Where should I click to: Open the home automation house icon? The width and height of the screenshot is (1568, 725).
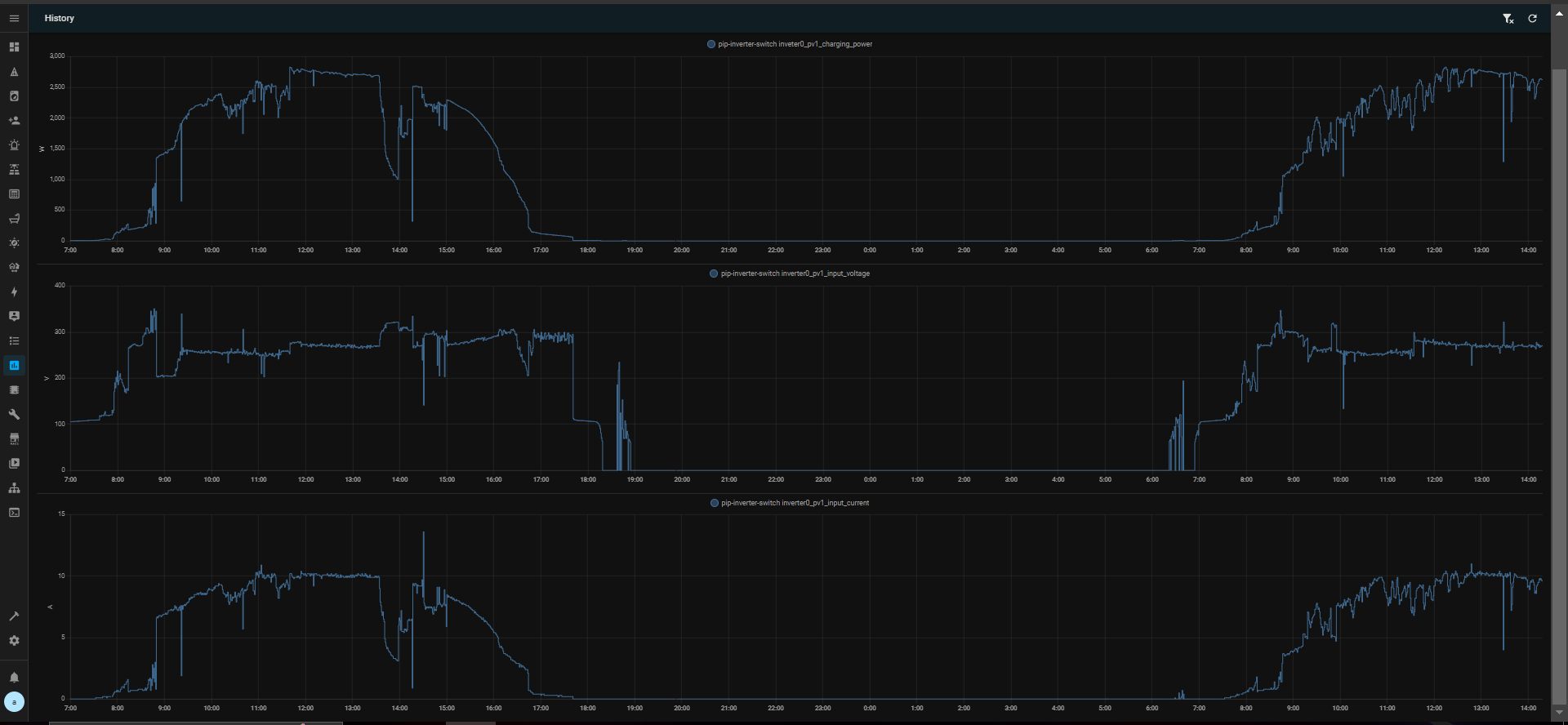[x=14, y=268]
